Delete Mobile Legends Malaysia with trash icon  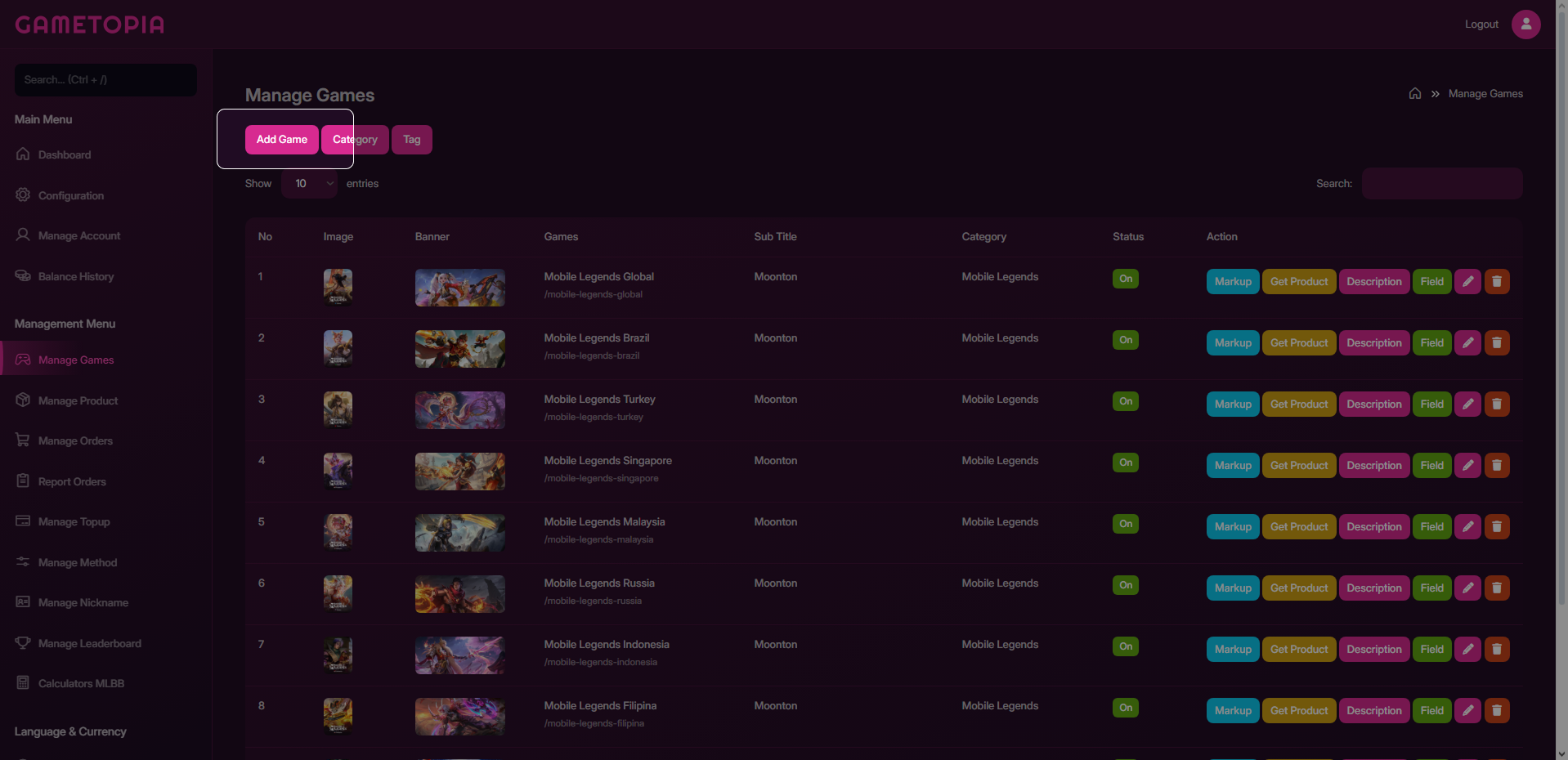tap(1497, 527)
